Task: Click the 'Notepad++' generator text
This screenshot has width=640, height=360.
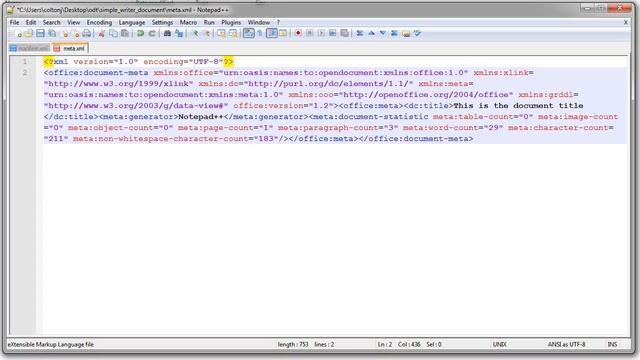Action: [x=201, y=117]
